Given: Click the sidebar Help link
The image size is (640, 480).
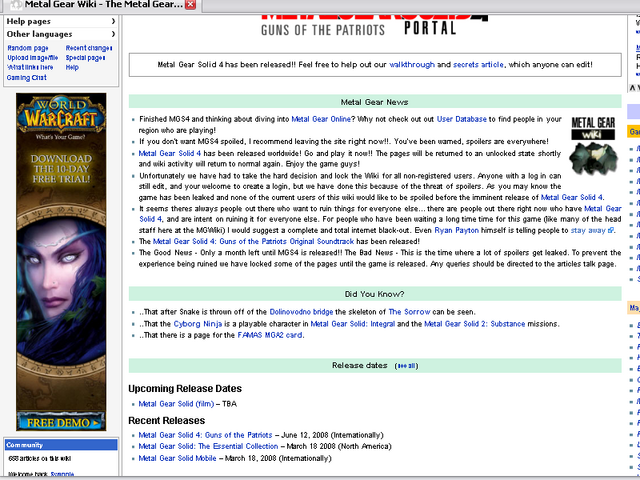Looking at the screenshot, I should tap(72, 67).
